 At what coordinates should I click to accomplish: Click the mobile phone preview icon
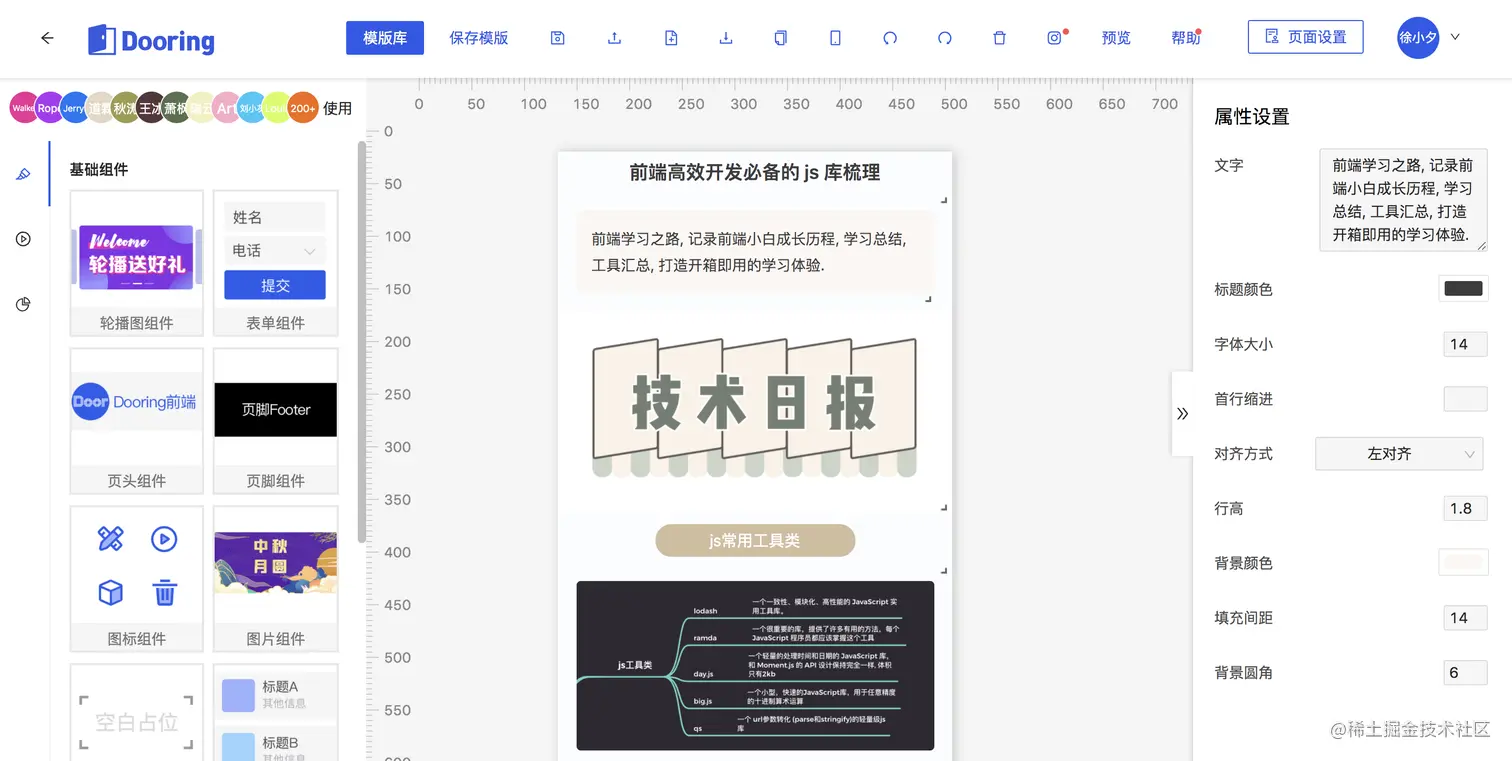click(x=835, y=38)
